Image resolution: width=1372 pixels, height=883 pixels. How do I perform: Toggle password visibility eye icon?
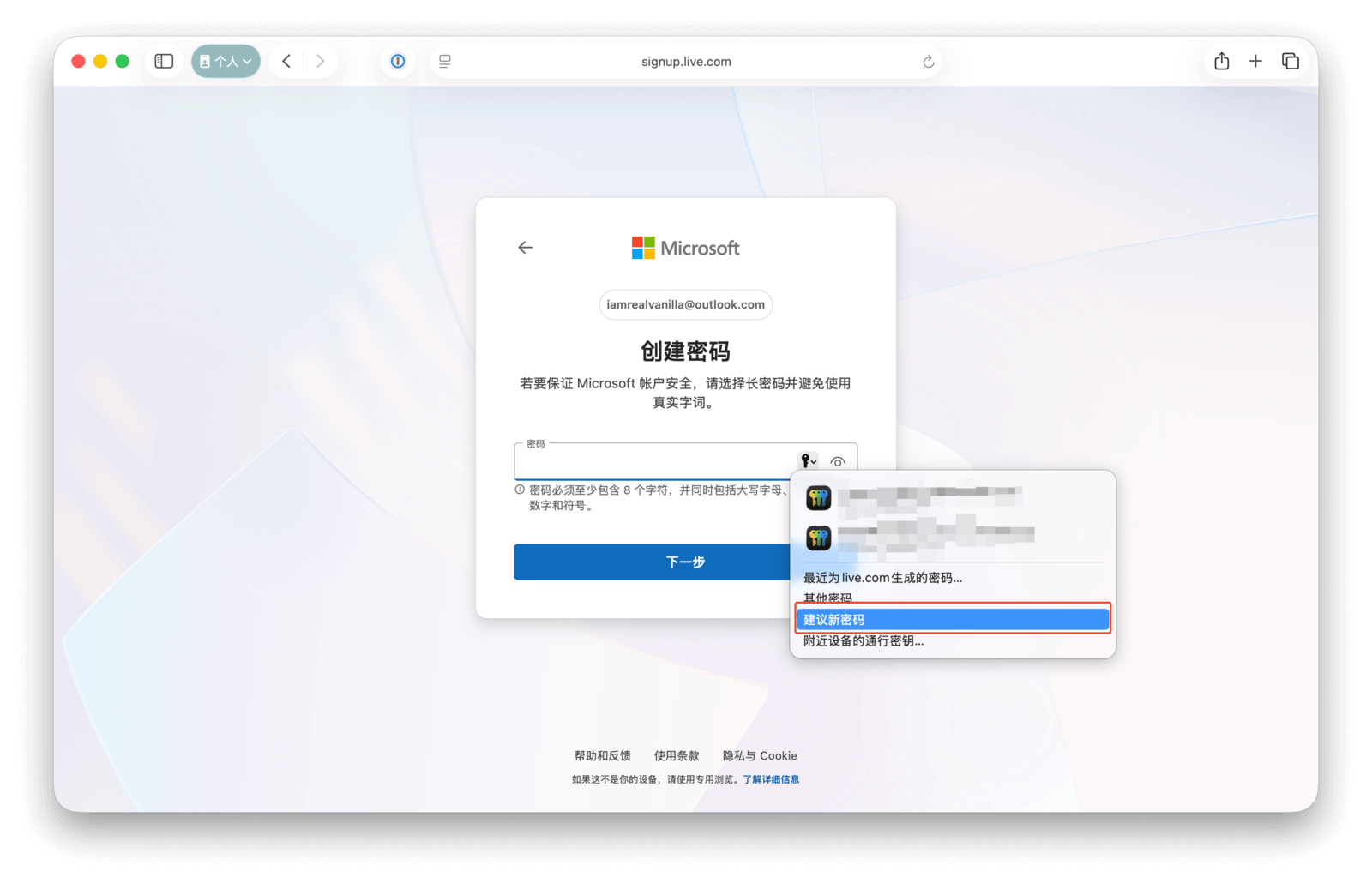point(838,461)
